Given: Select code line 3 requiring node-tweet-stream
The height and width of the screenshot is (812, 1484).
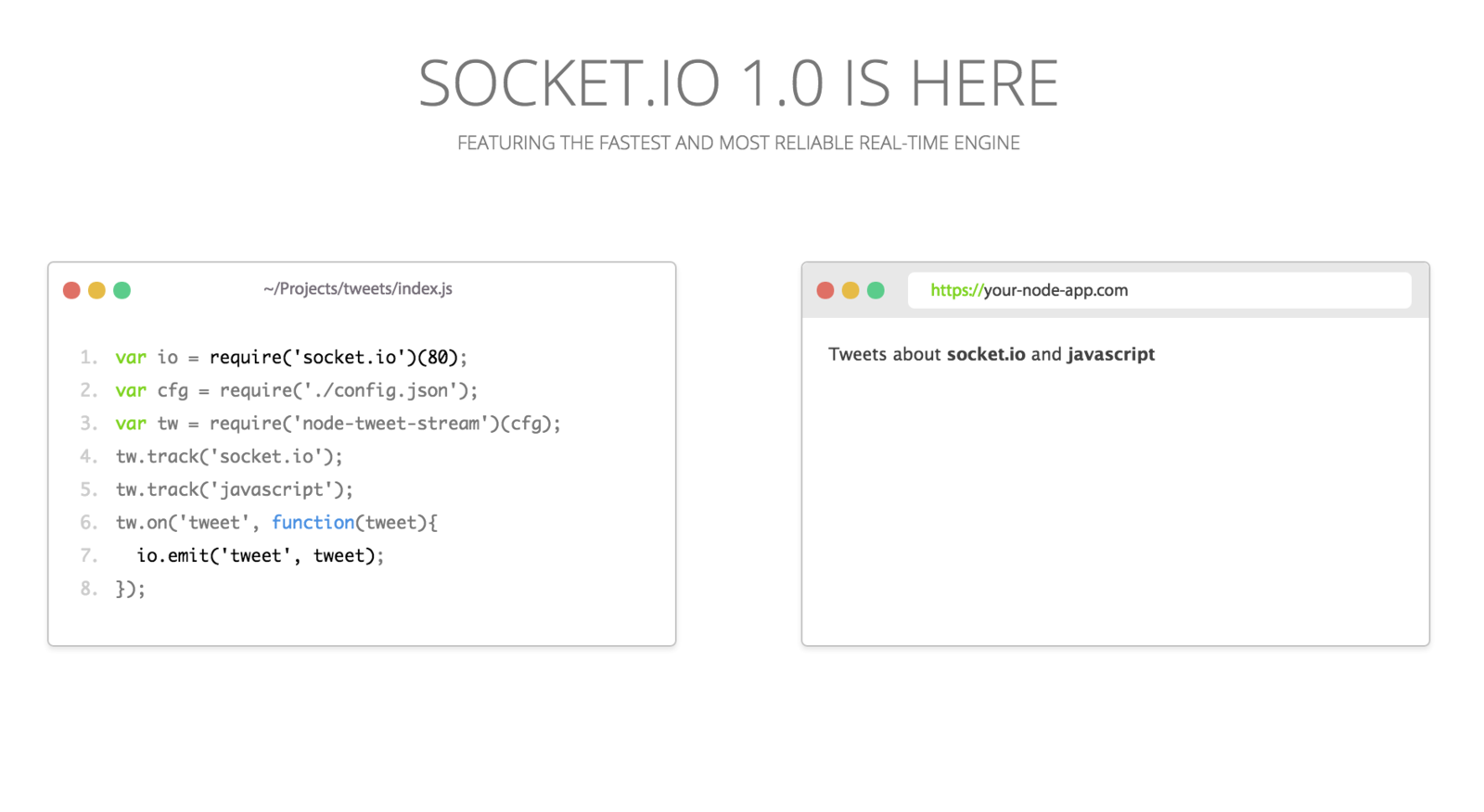Looking at the screenshot, I should [339, 424].
